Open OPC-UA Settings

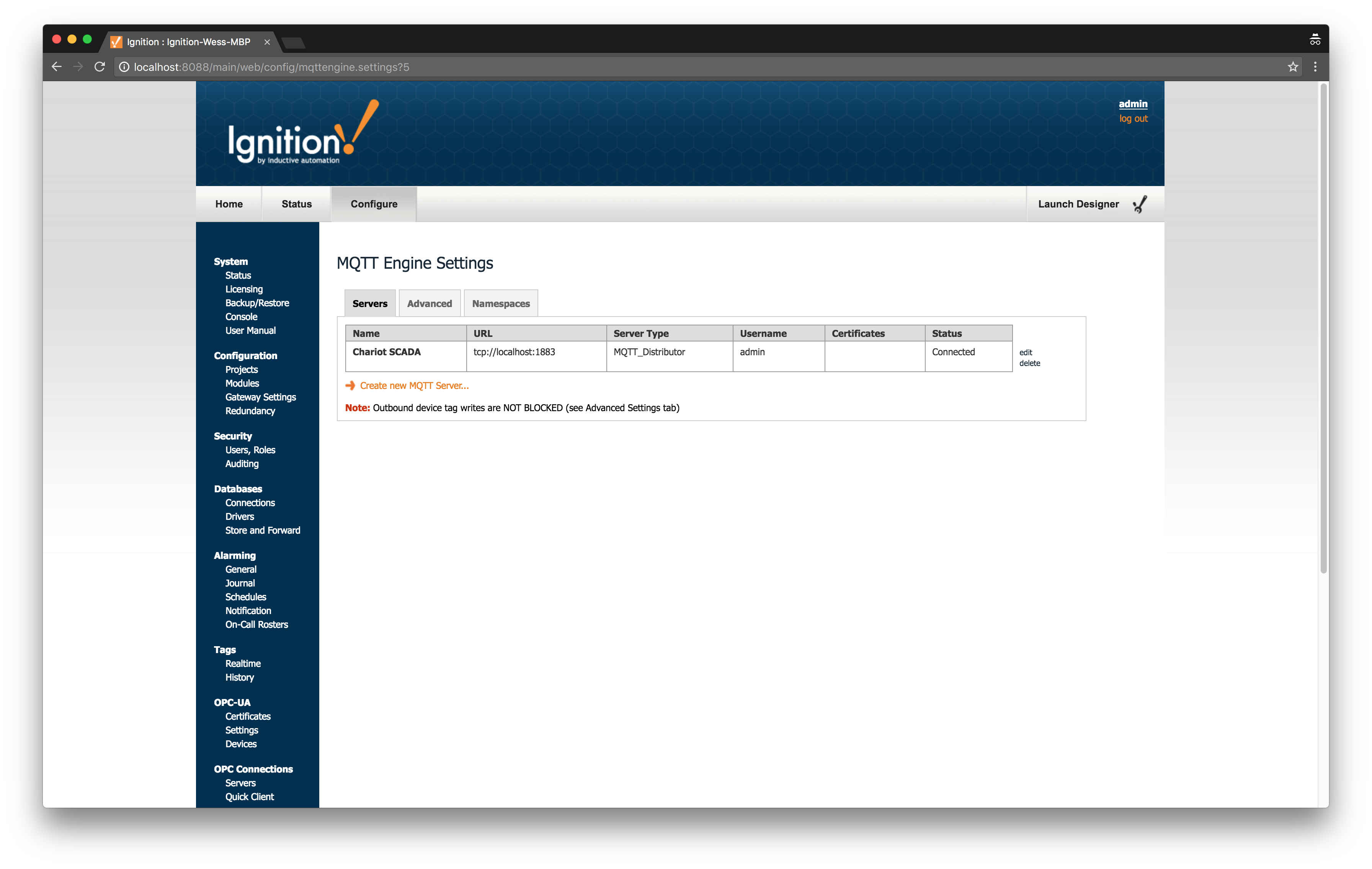pos(242,730)
